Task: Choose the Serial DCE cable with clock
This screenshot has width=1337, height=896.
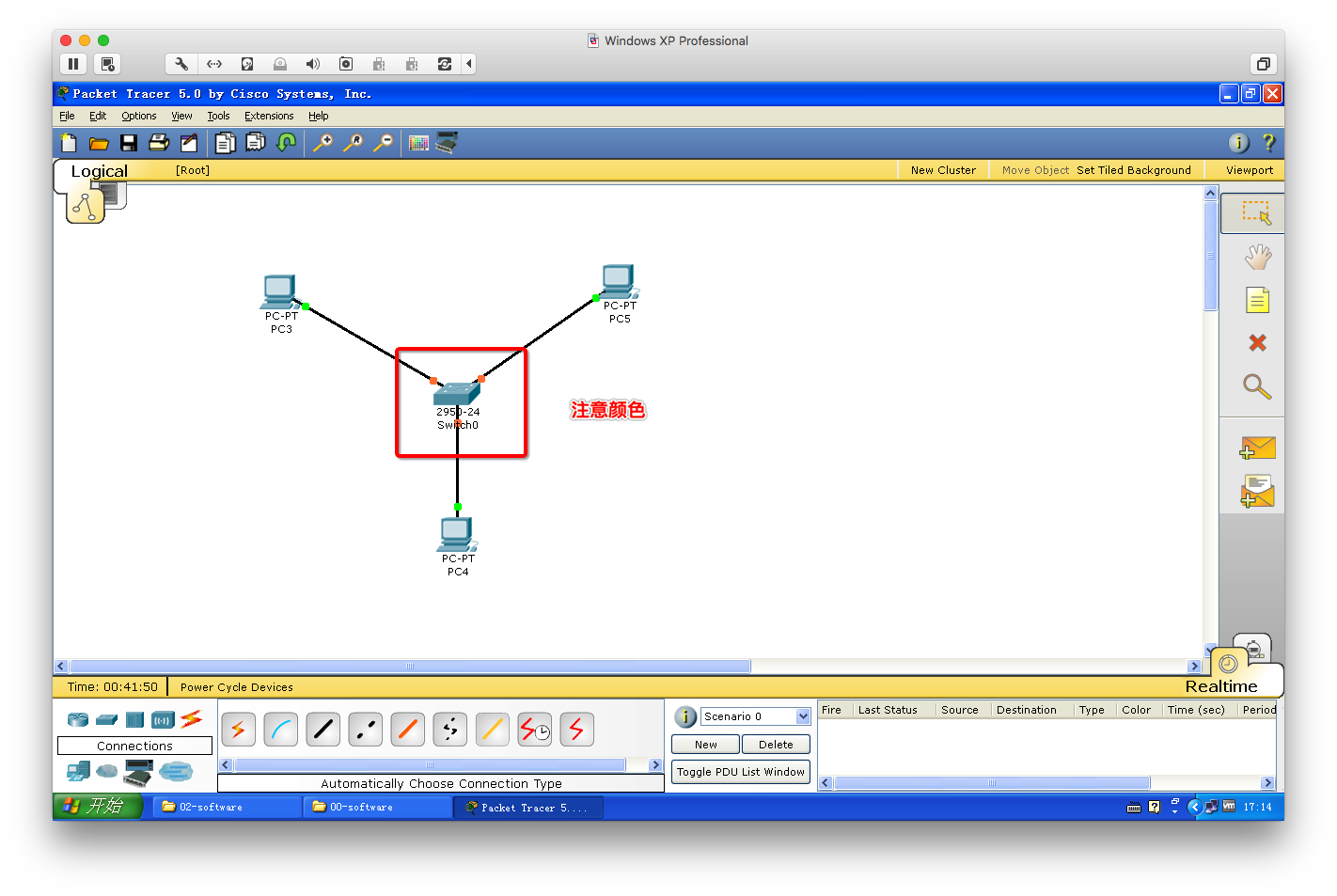Action: [535, 730]
